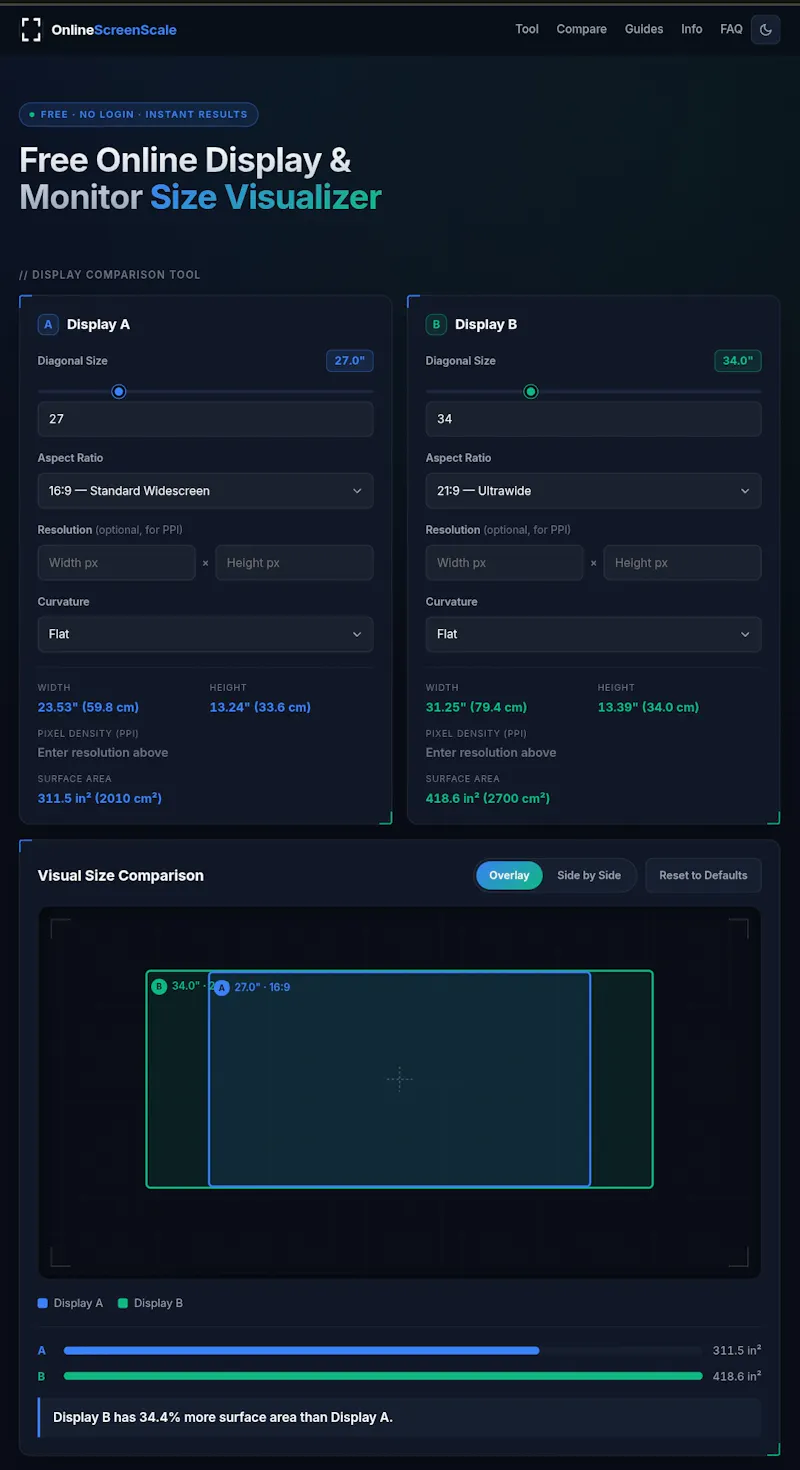Open Display A Curvature dropdown

[206, 634]
